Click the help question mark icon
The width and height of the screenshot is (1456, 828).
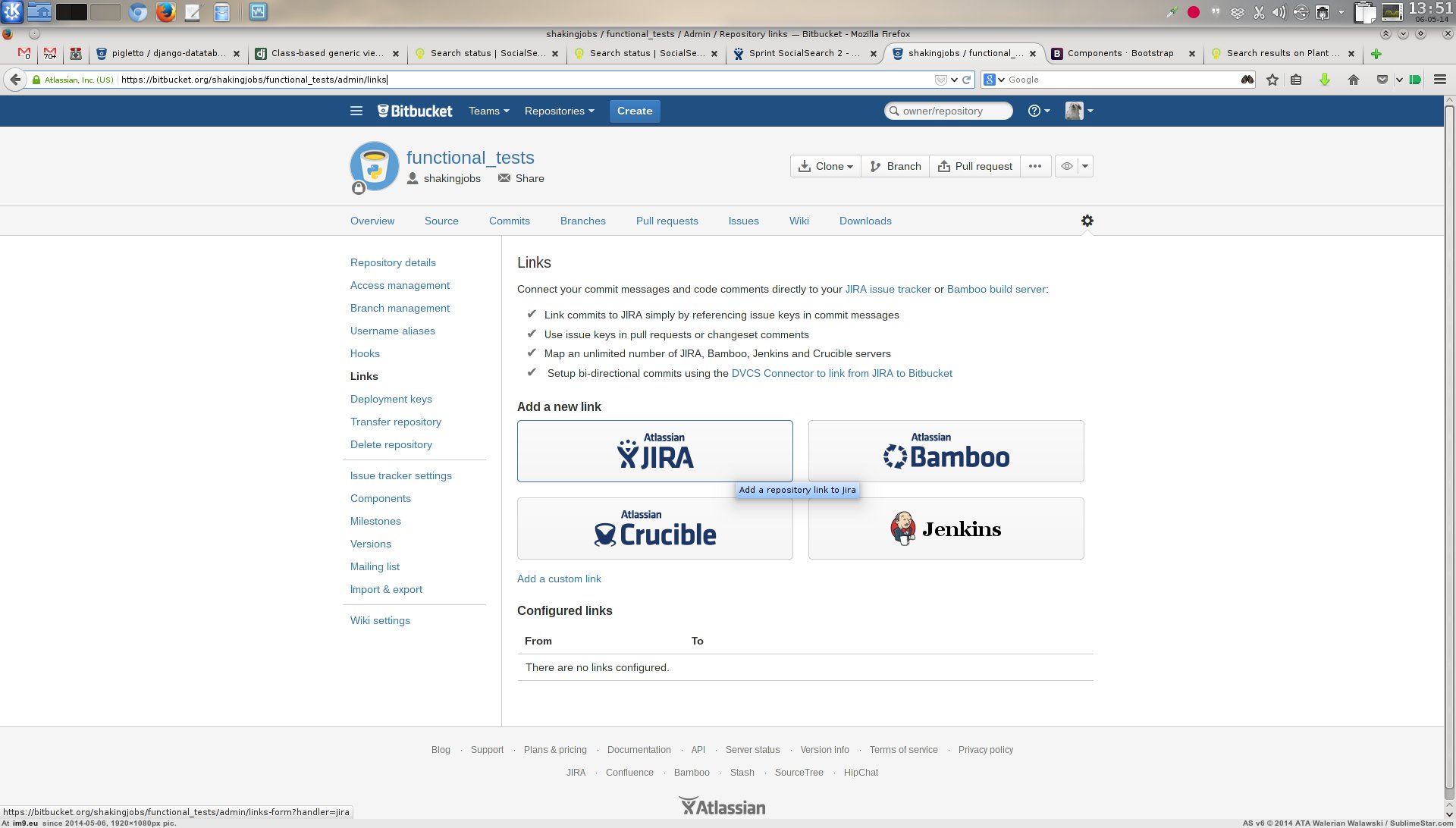pos(1034,111)
